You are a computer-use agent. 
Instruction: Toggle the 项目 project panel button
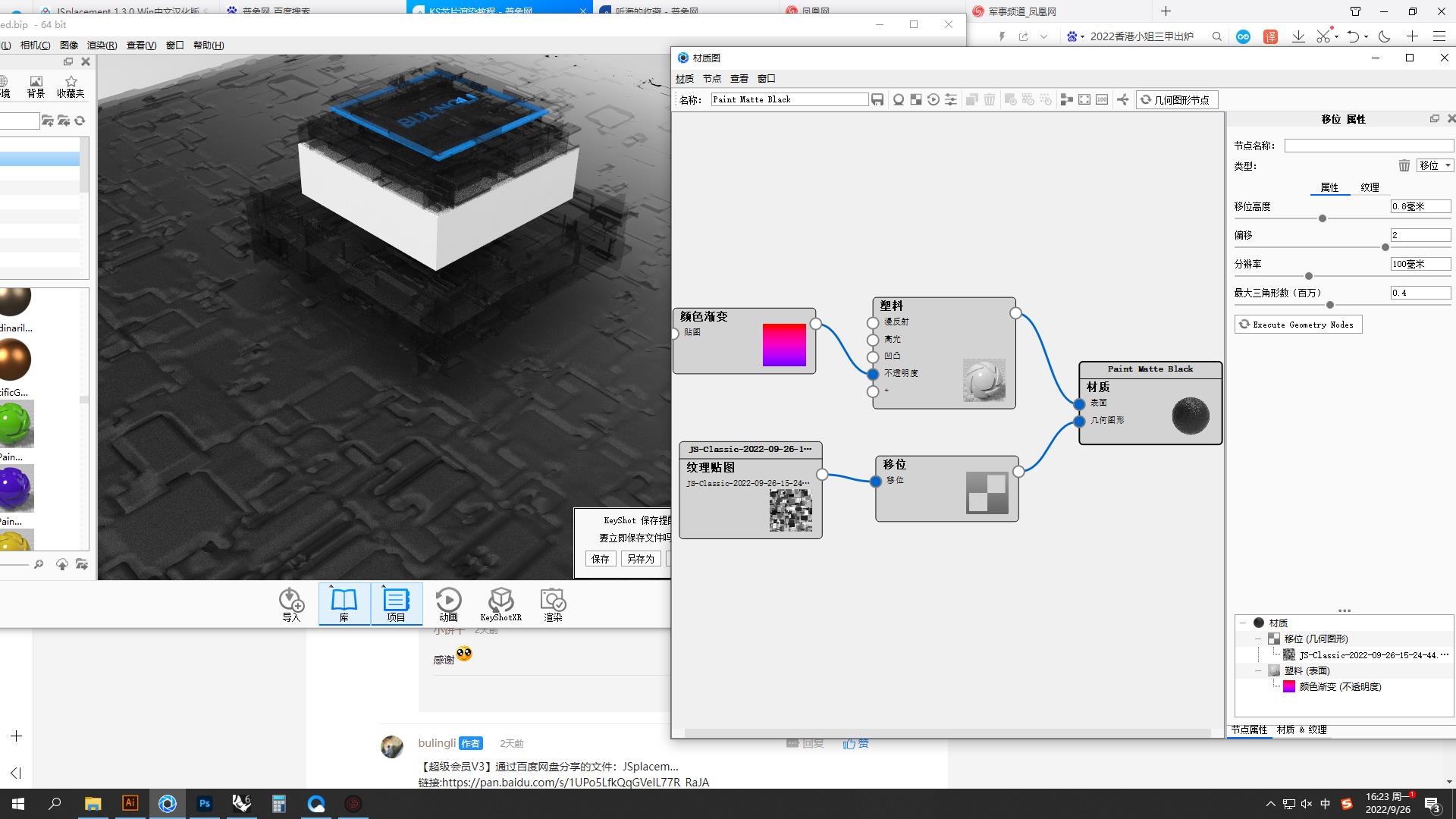pyautogui.click(x=396, y=604)
